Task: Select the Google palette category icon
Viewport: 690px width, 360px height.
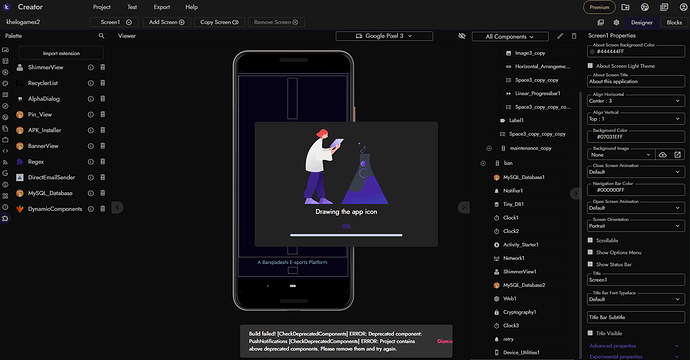Action: pos(5,173)
